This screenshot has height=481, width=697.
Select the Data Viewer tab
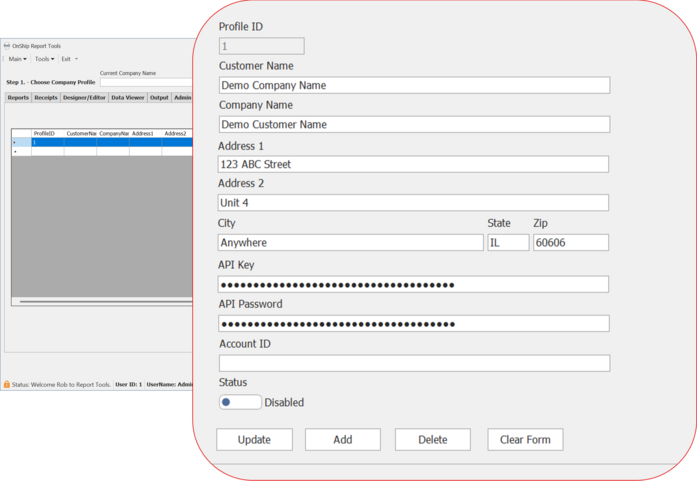(127, 98)
